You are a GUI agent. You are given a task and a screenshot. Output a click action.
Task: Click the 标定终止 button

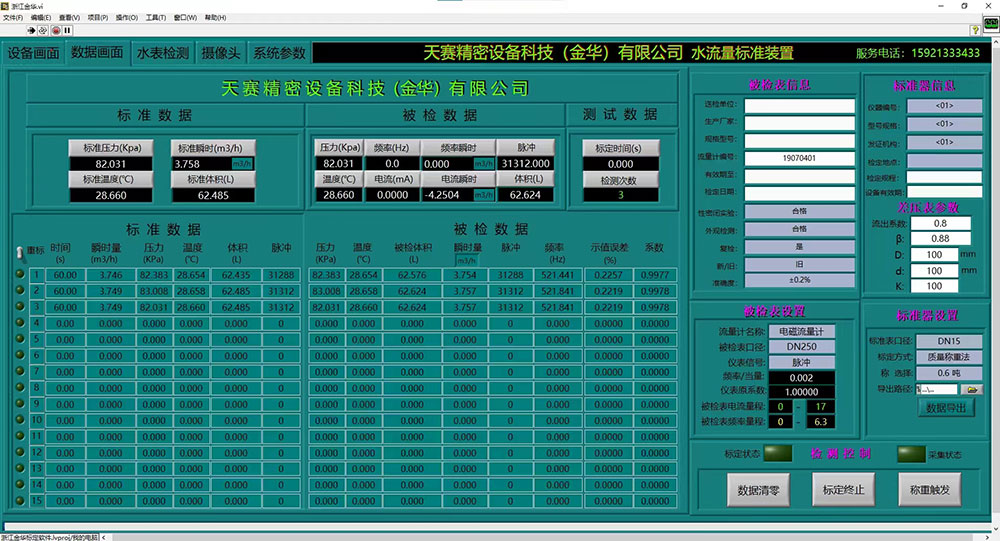pyautogui.click(x=843, y=489)
